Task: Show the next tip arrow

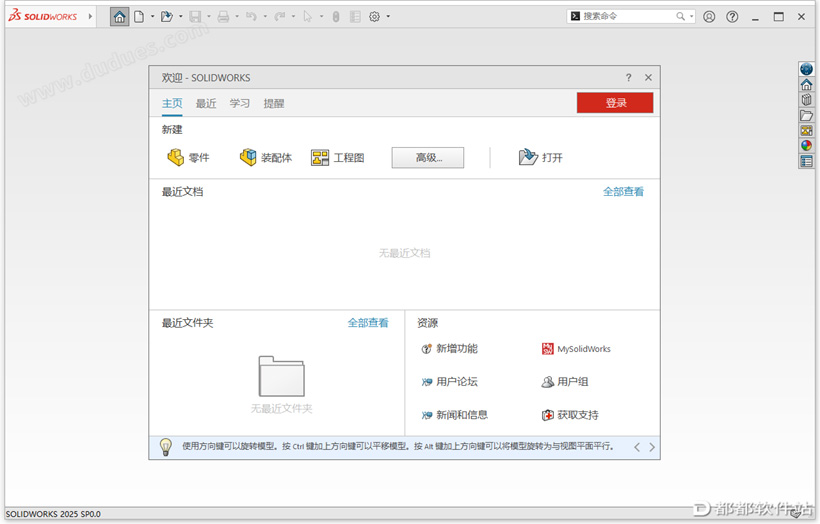Action: (652, 447)
